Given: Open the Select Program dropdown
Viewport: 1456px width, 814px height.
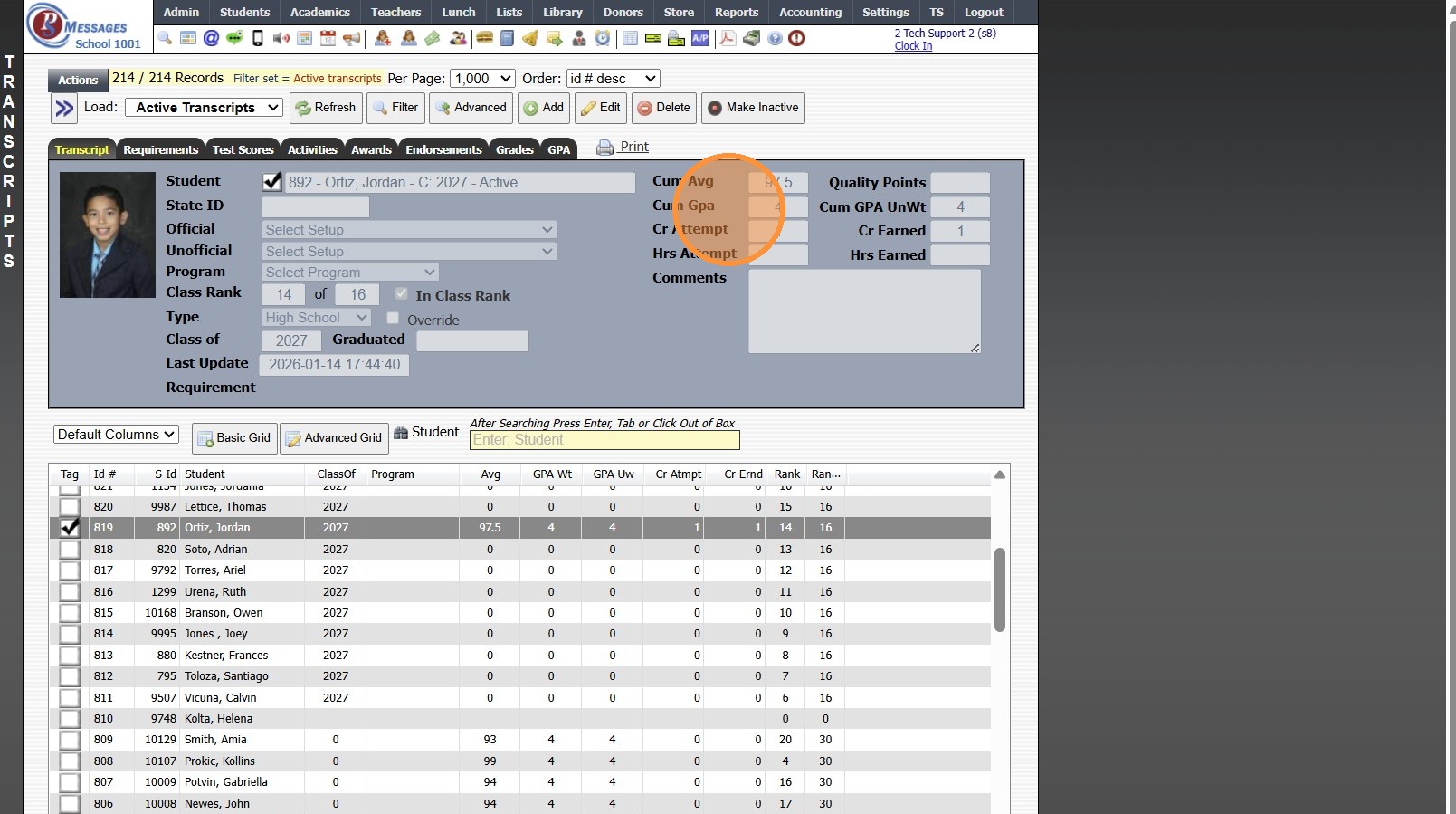Looking at the screenshot, I should (x=350, y=273).
